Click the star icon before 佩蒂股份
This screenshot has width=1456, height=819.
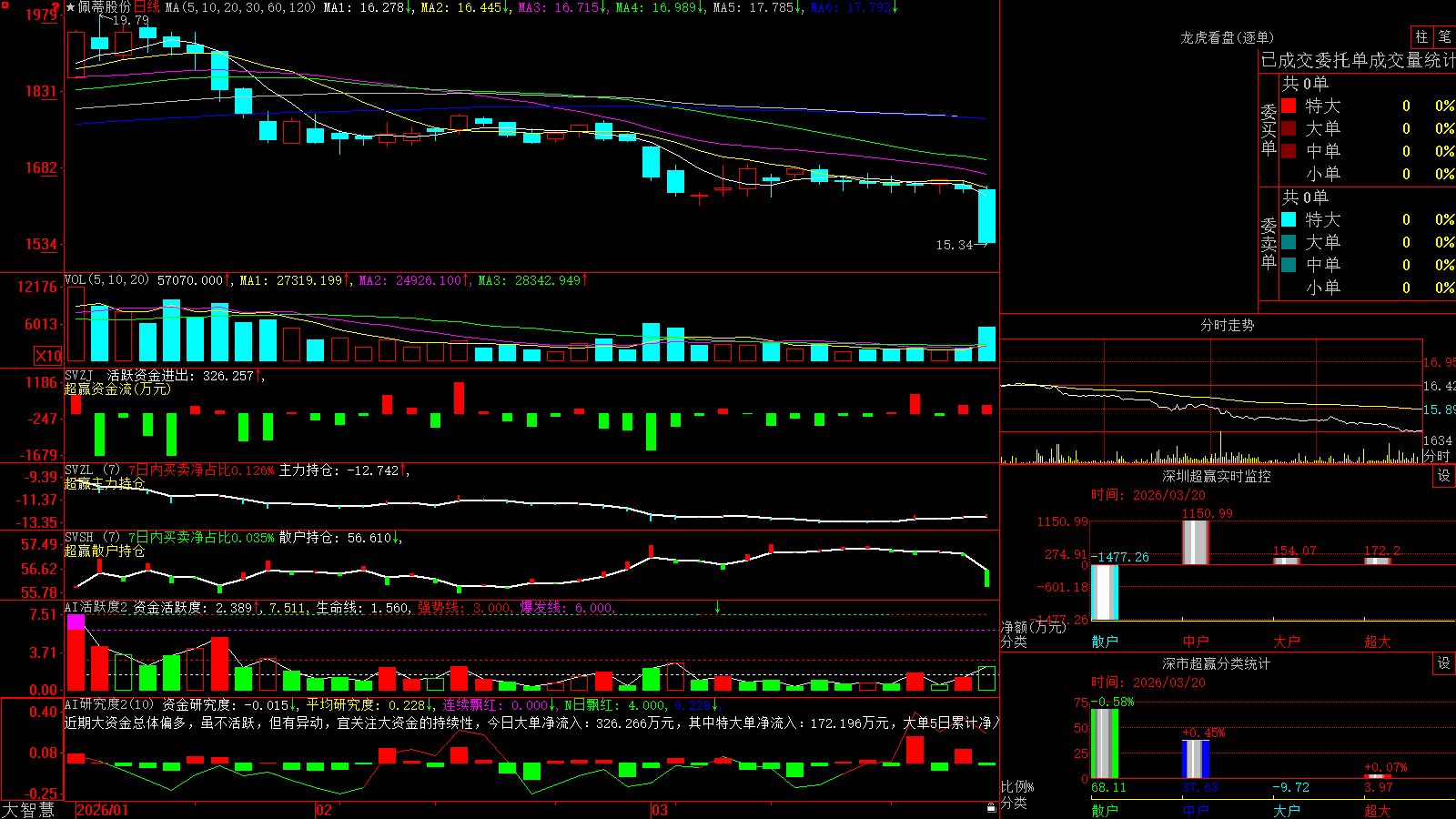click(x=70, y=7)
